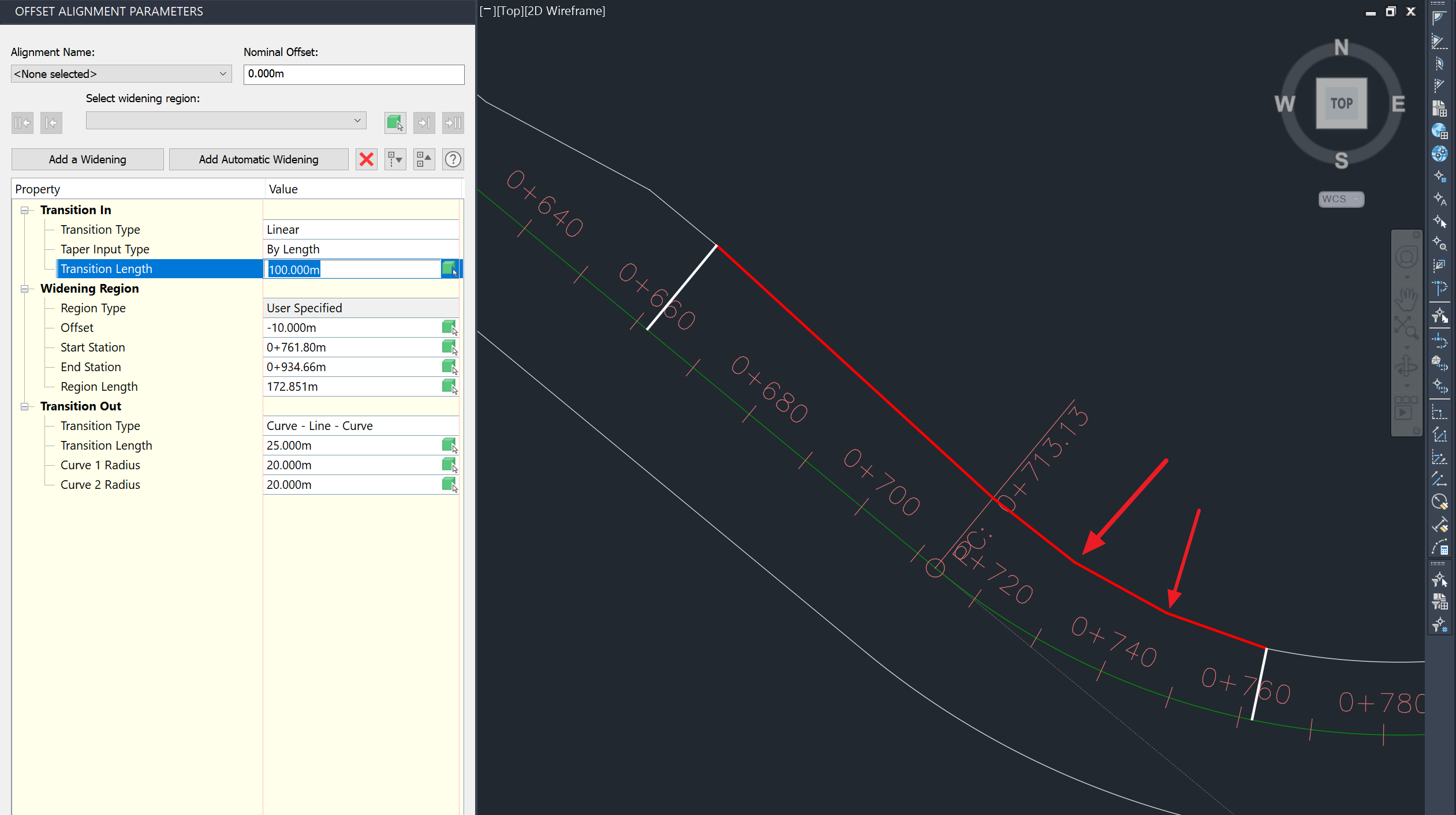Click Add Automatic Widening button
Viewport: 1456px width, 815px height.
[258, 158]
